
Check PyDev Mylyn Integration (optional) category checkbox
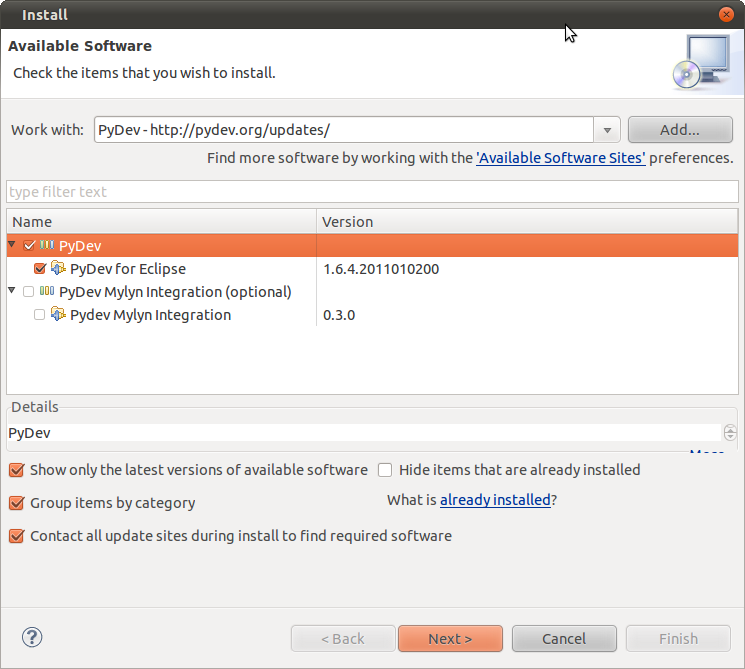[x=29, y=291]
